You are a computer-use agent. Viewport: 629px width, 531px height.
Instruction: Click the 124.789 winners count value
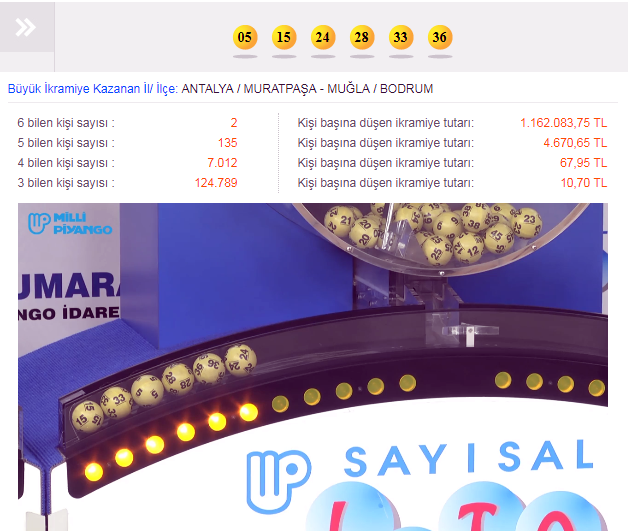tap(216, 183)
